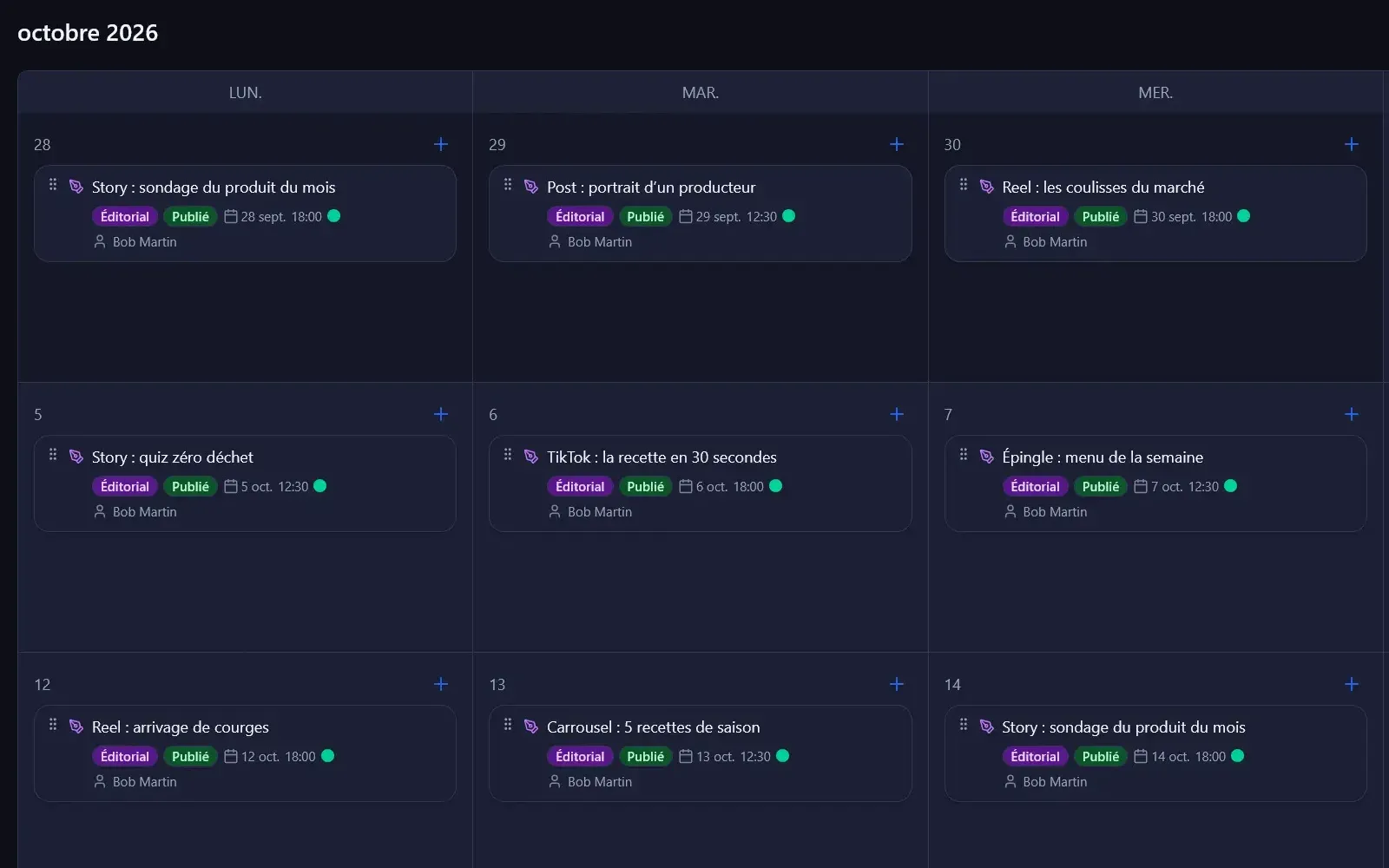Click the plus icon for day 14
Image resolution: width=1389 pixels, height=868 pixels.
1352,684
